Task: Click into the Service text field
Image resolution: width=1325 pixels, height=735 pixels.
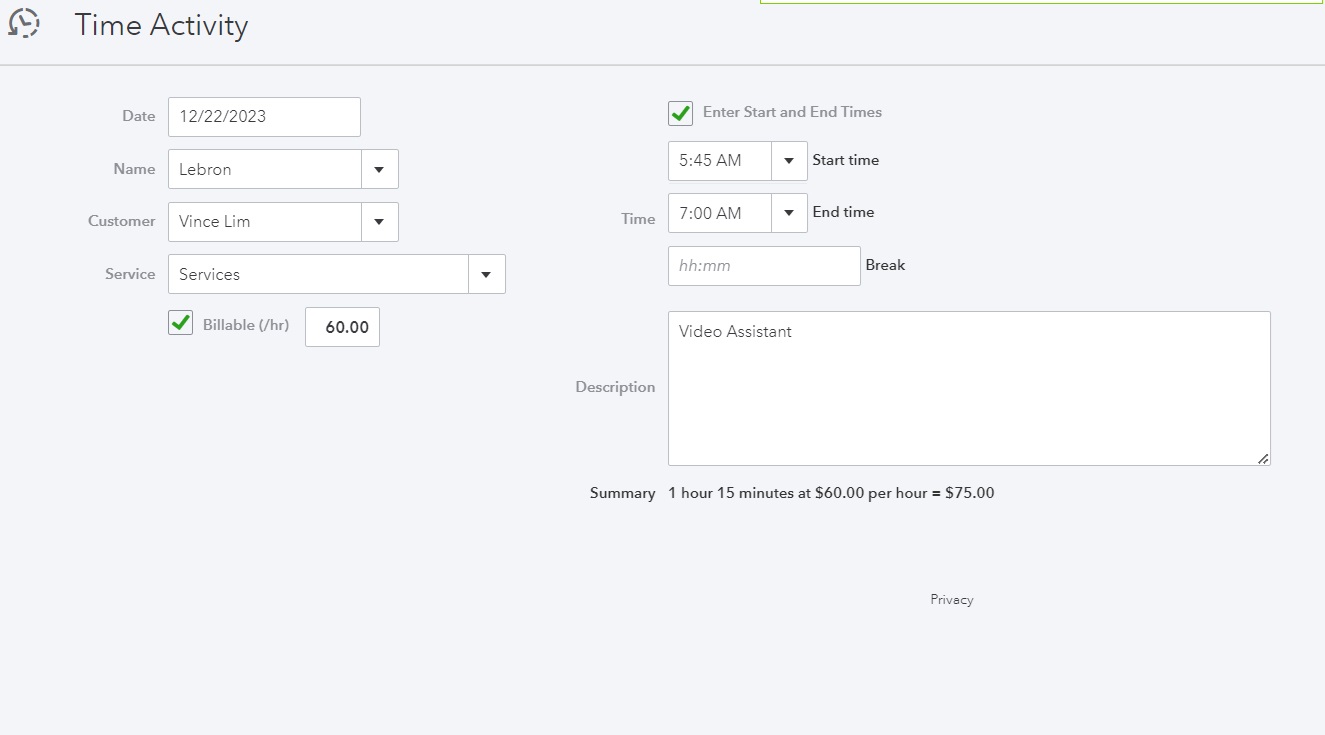Action: click(318, 274)
